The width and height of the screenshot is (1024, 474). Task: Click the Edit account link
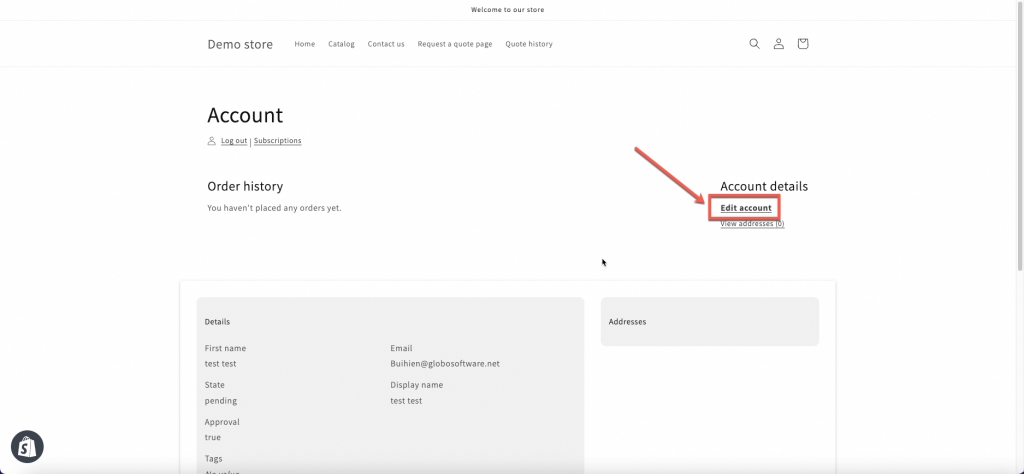click(x=746, y=208)
